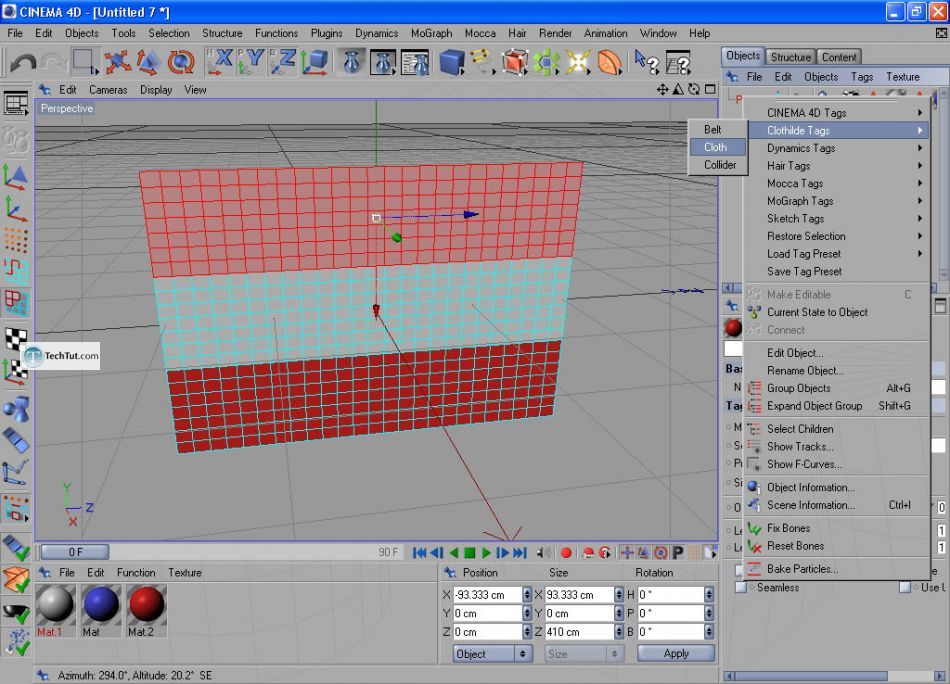
Task: Open Array modeling objects icon
Action: tap(546, 62)
